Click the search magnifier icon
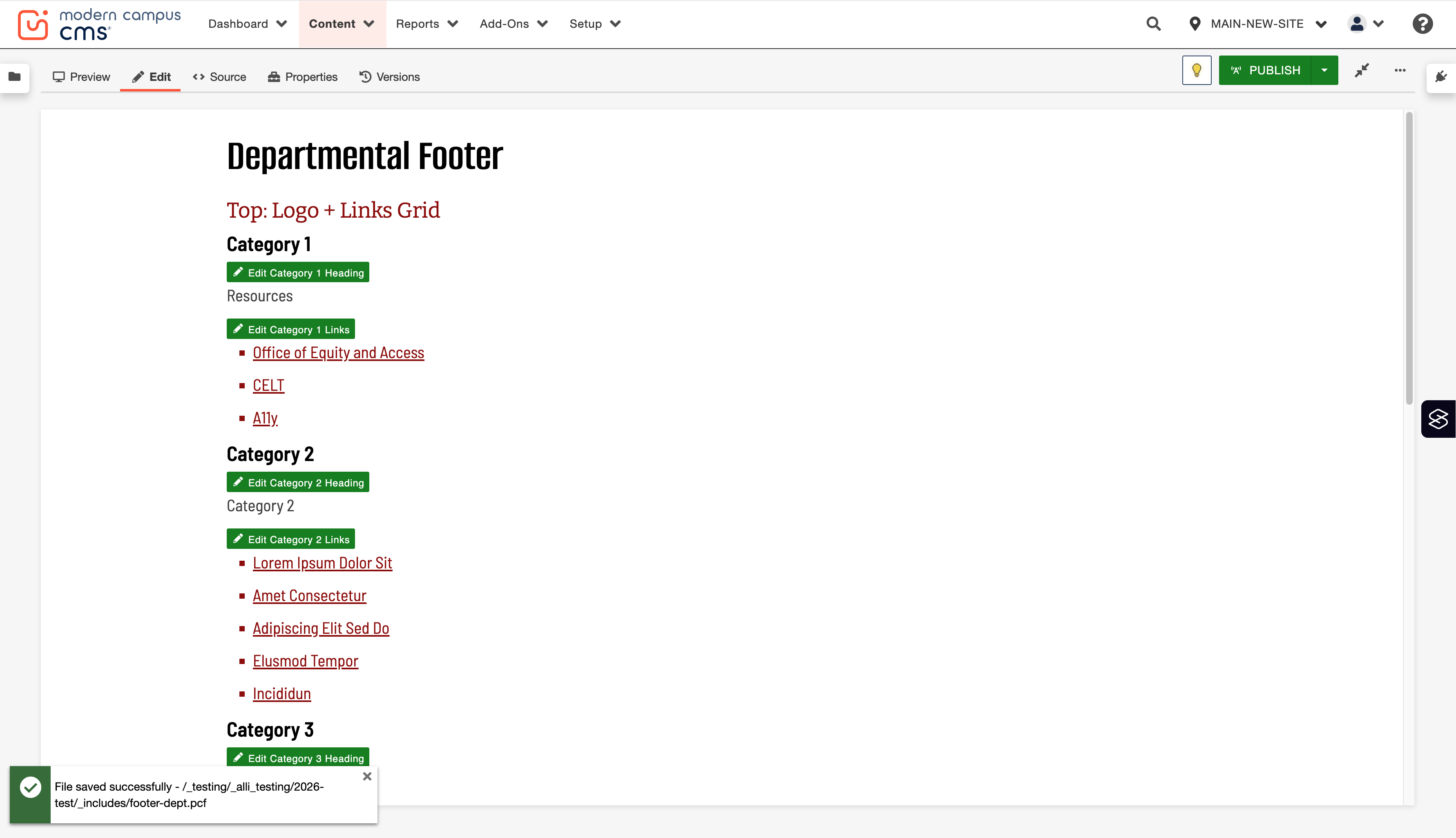 pyautogui.click(x=1153, y=24)
